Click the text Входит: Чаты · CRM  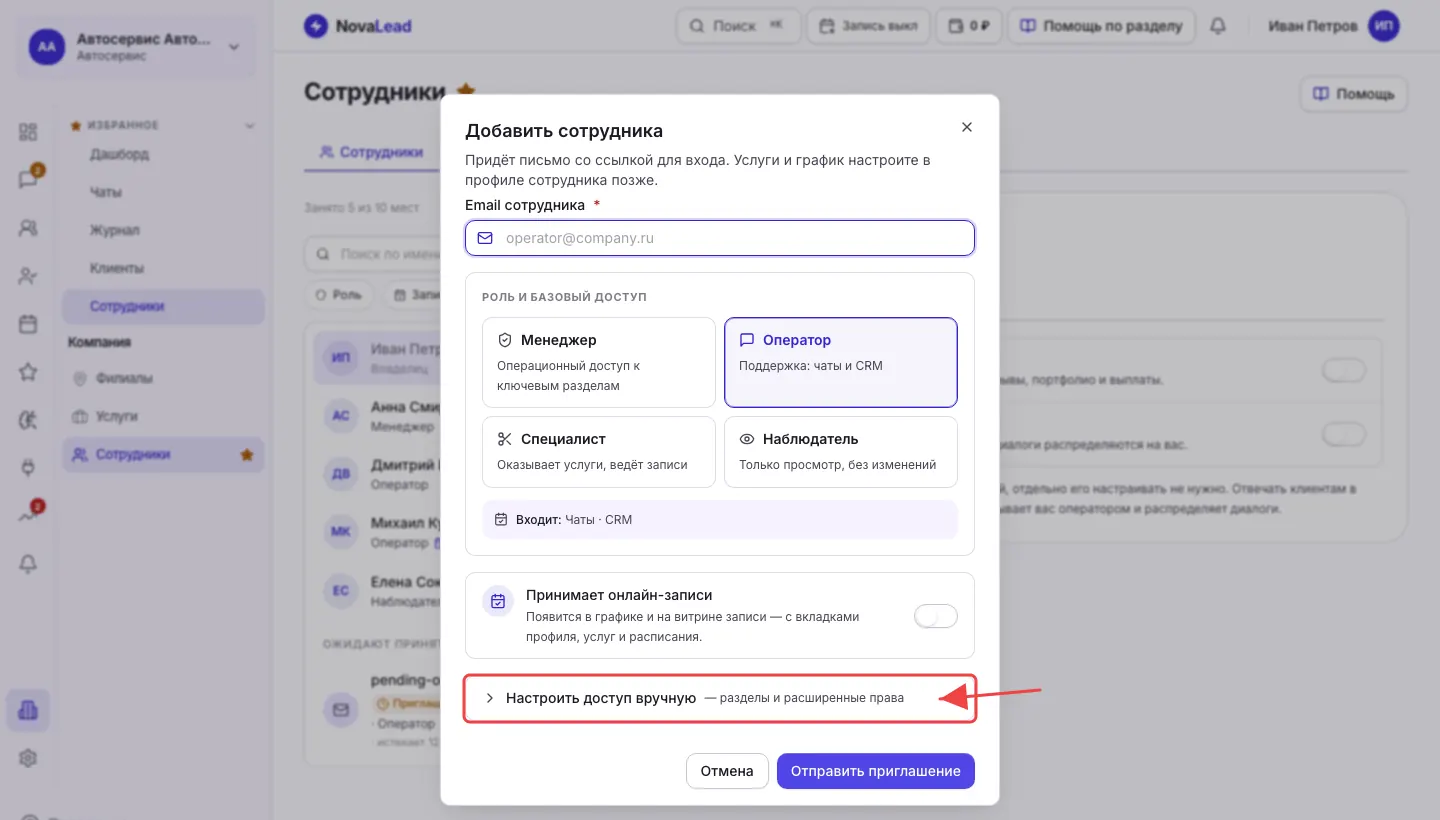[574, 520]
